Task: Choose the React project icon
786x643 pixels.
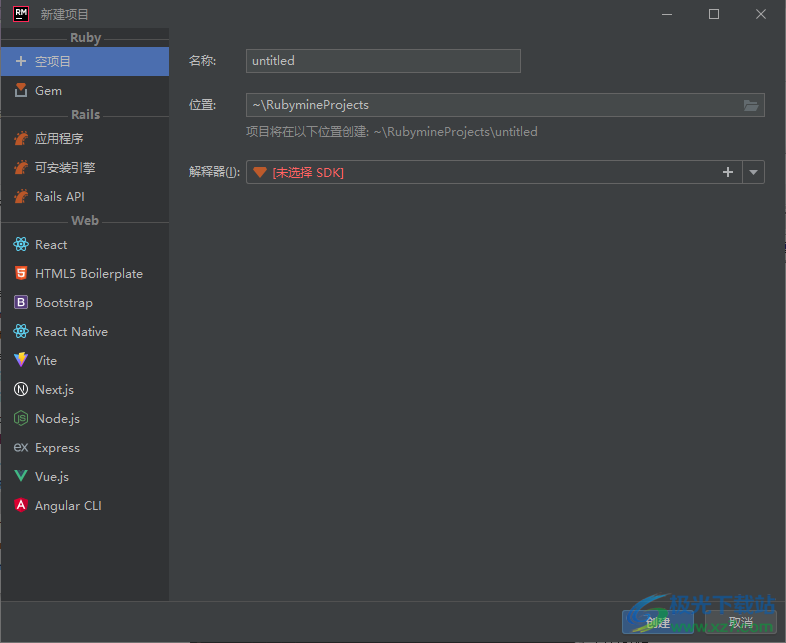Action: [21, 245]
